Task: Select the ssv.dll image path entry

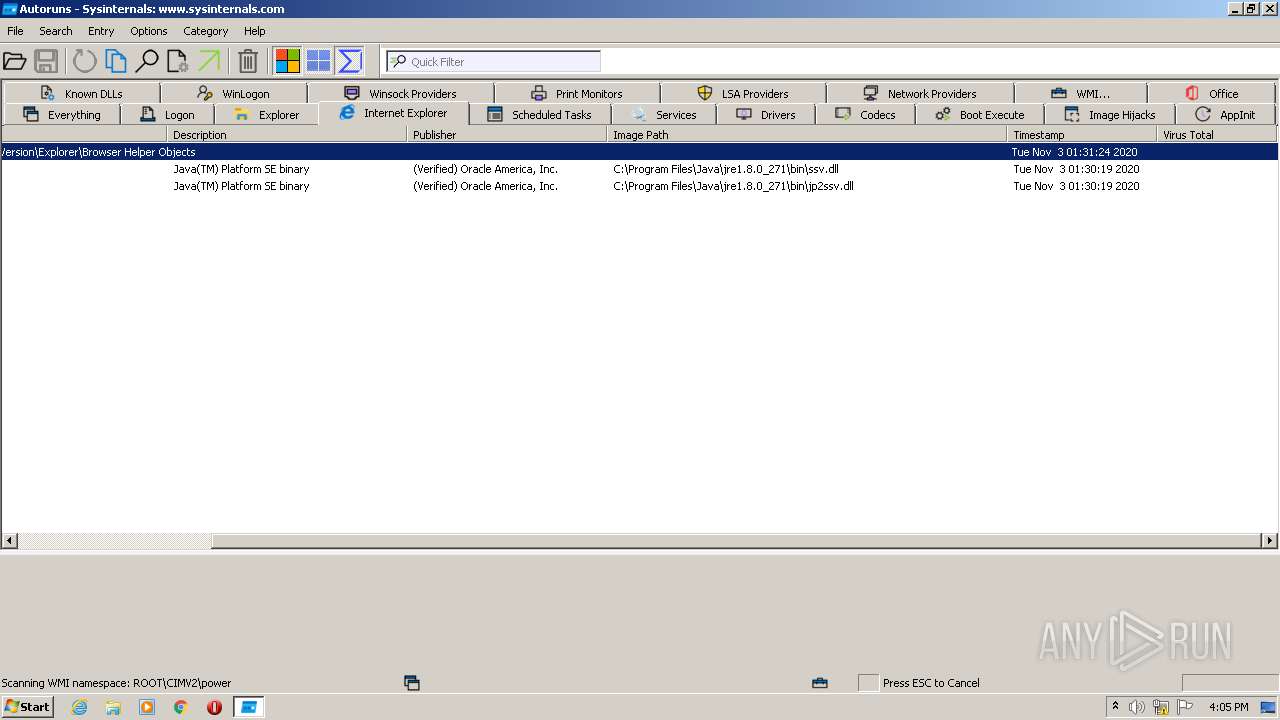Action: (726, 169)
